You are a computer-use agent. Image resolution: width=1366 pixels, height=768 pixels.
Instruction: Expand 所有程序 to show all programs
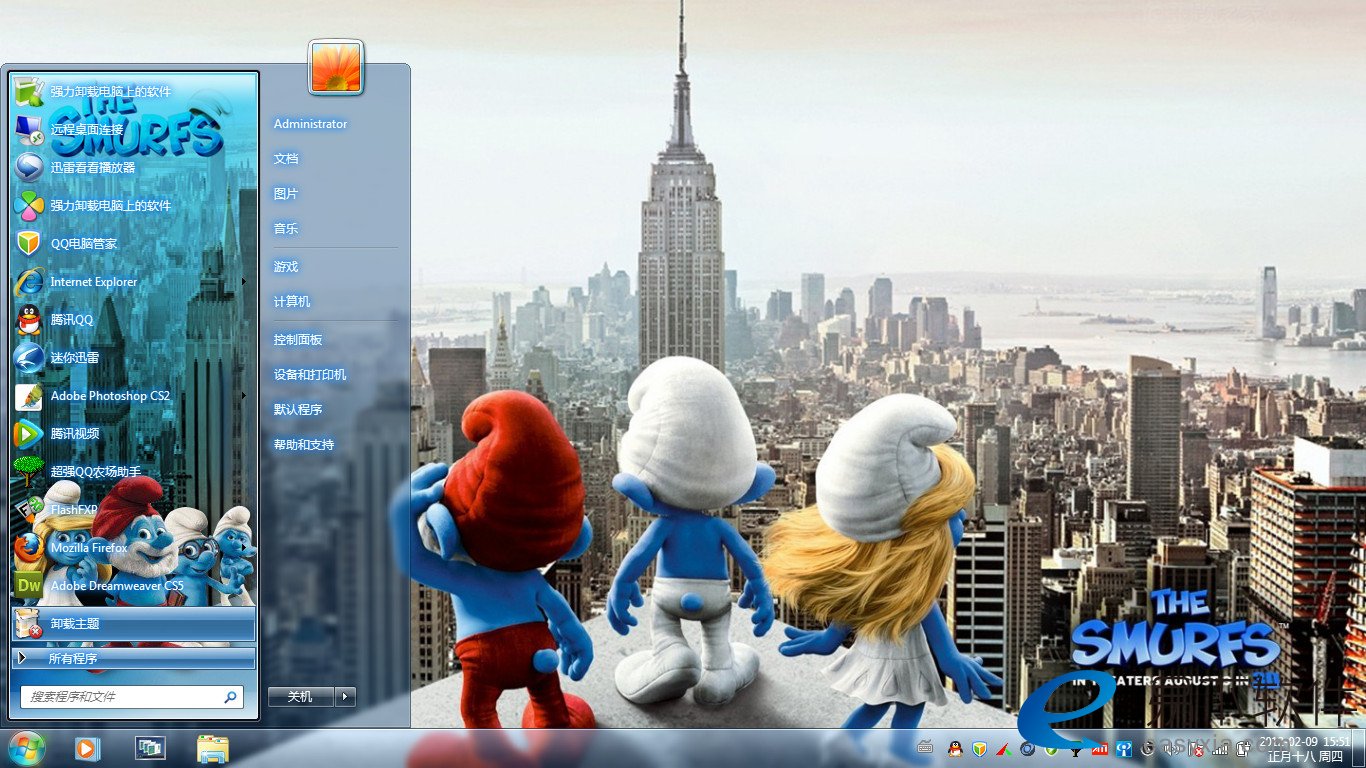point(133,658)
